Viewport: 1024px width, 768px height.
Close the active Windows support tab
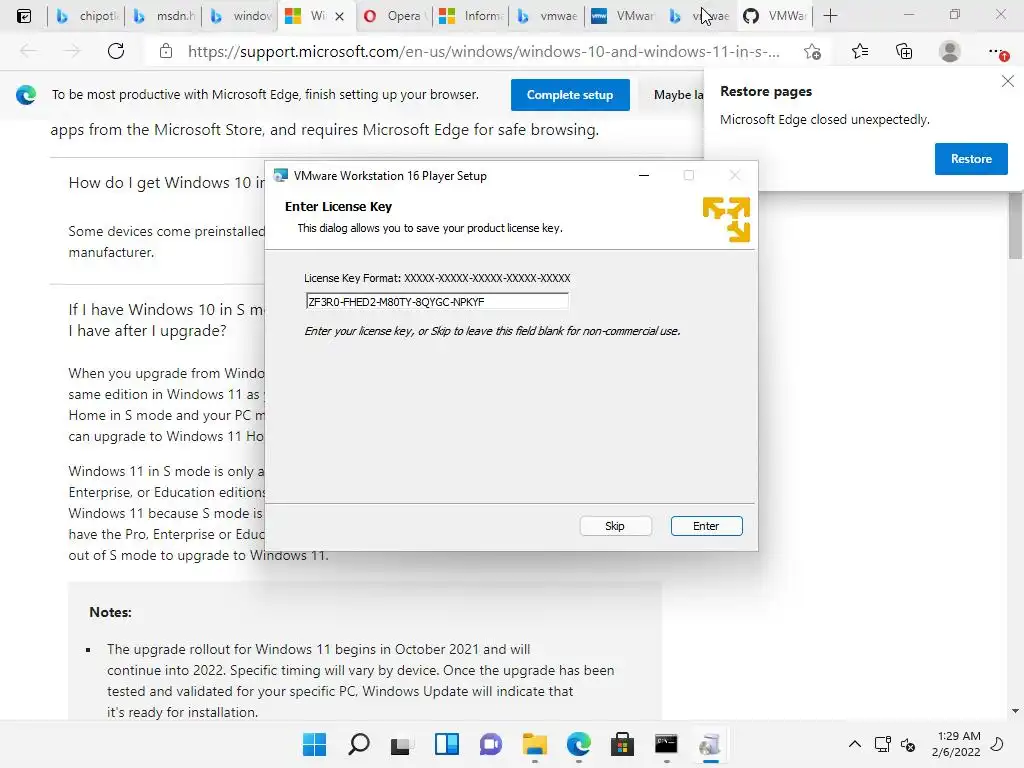tap(340, 16)
